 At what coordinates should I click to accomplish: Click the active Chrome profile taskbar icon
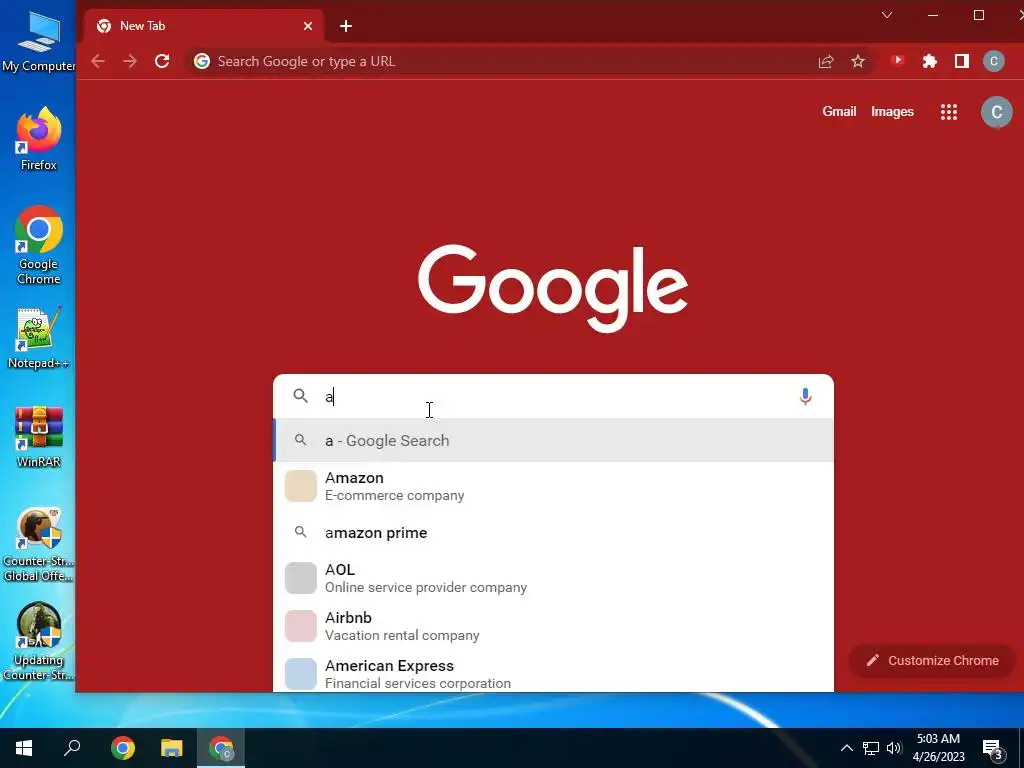[x=221, y=748]
